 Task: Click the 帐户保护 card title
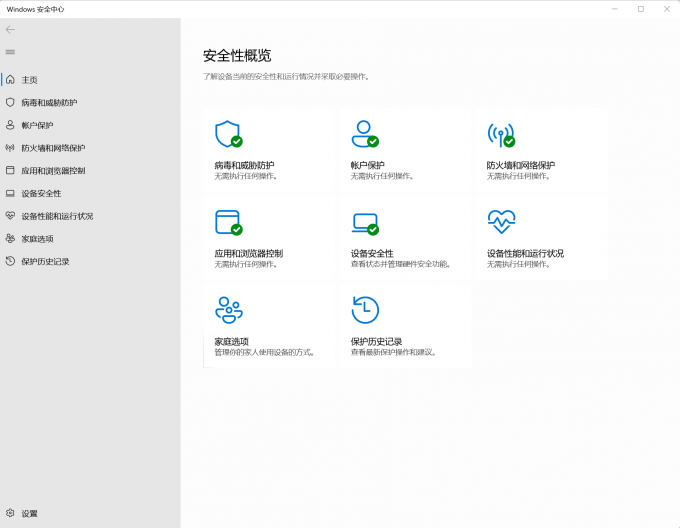[367, 165]
